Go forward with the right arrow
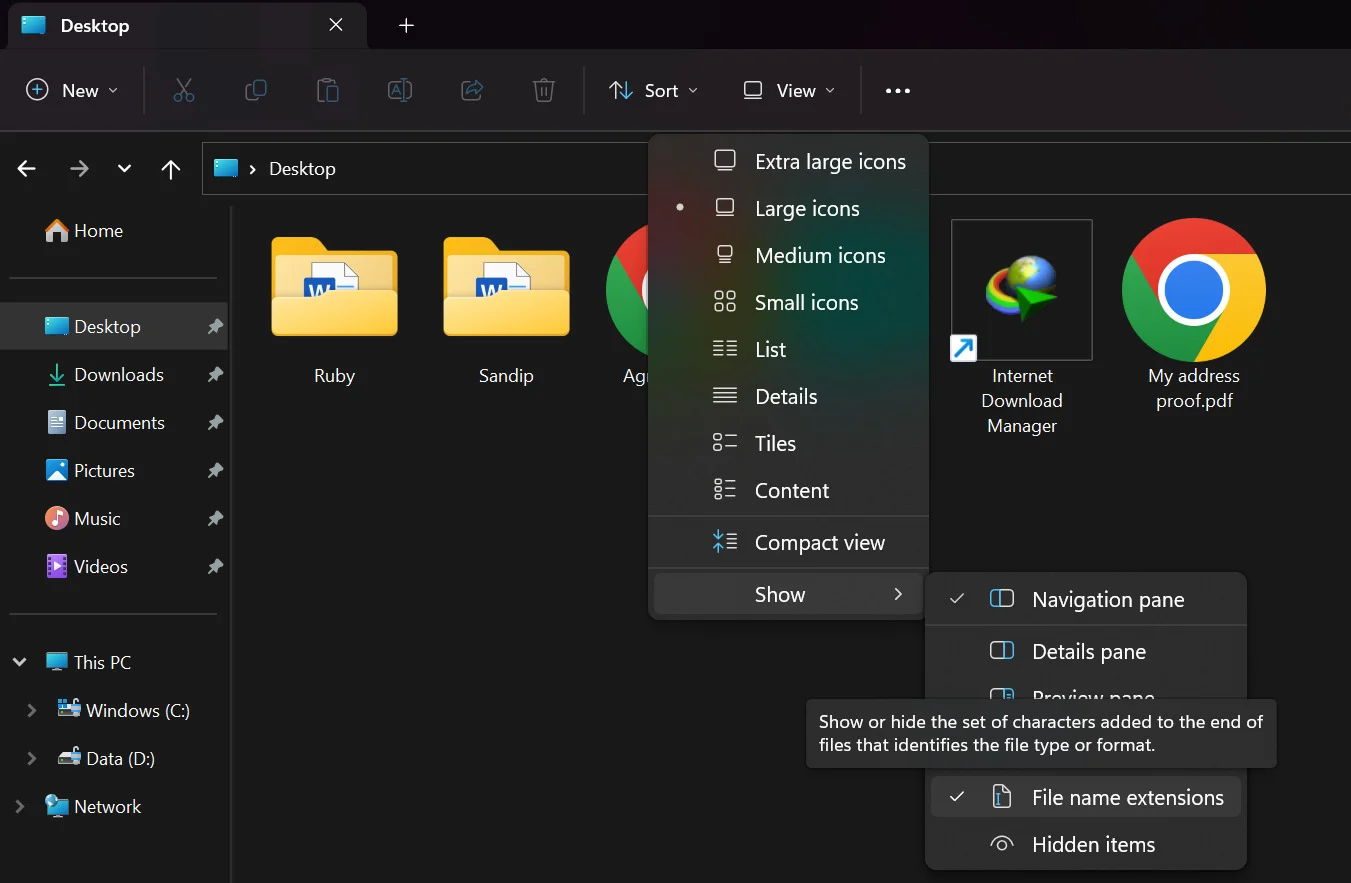Viewport: 1351px width, 883px height. tap(79, 169)
